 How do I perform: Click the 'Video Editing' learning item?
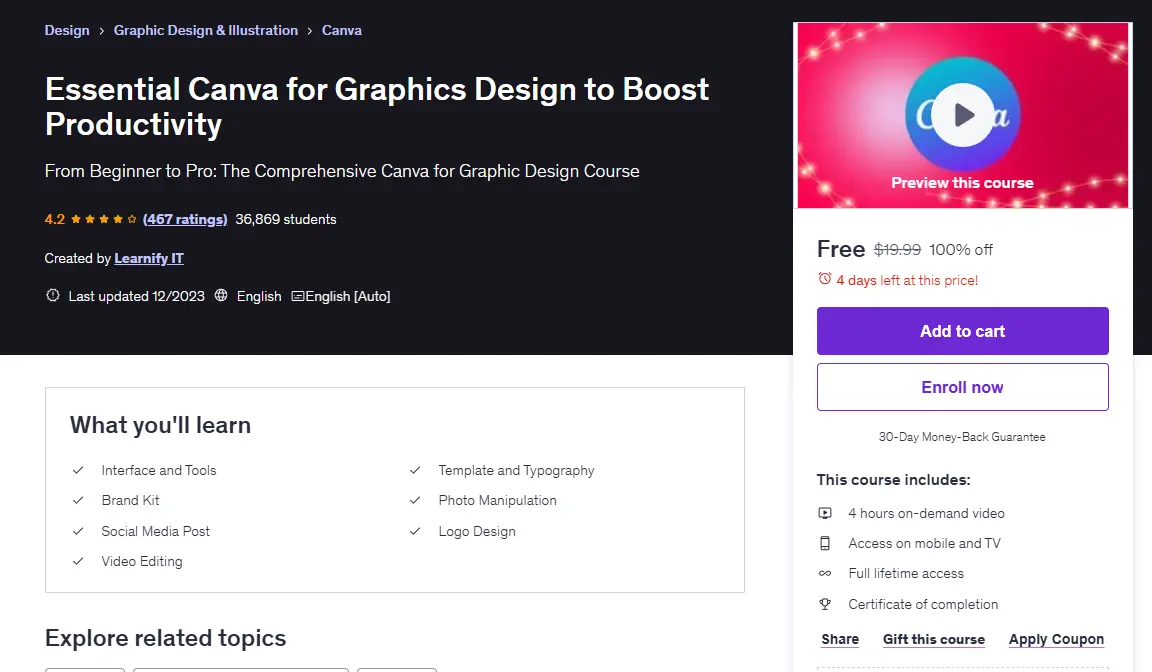(x=142, y=561)
